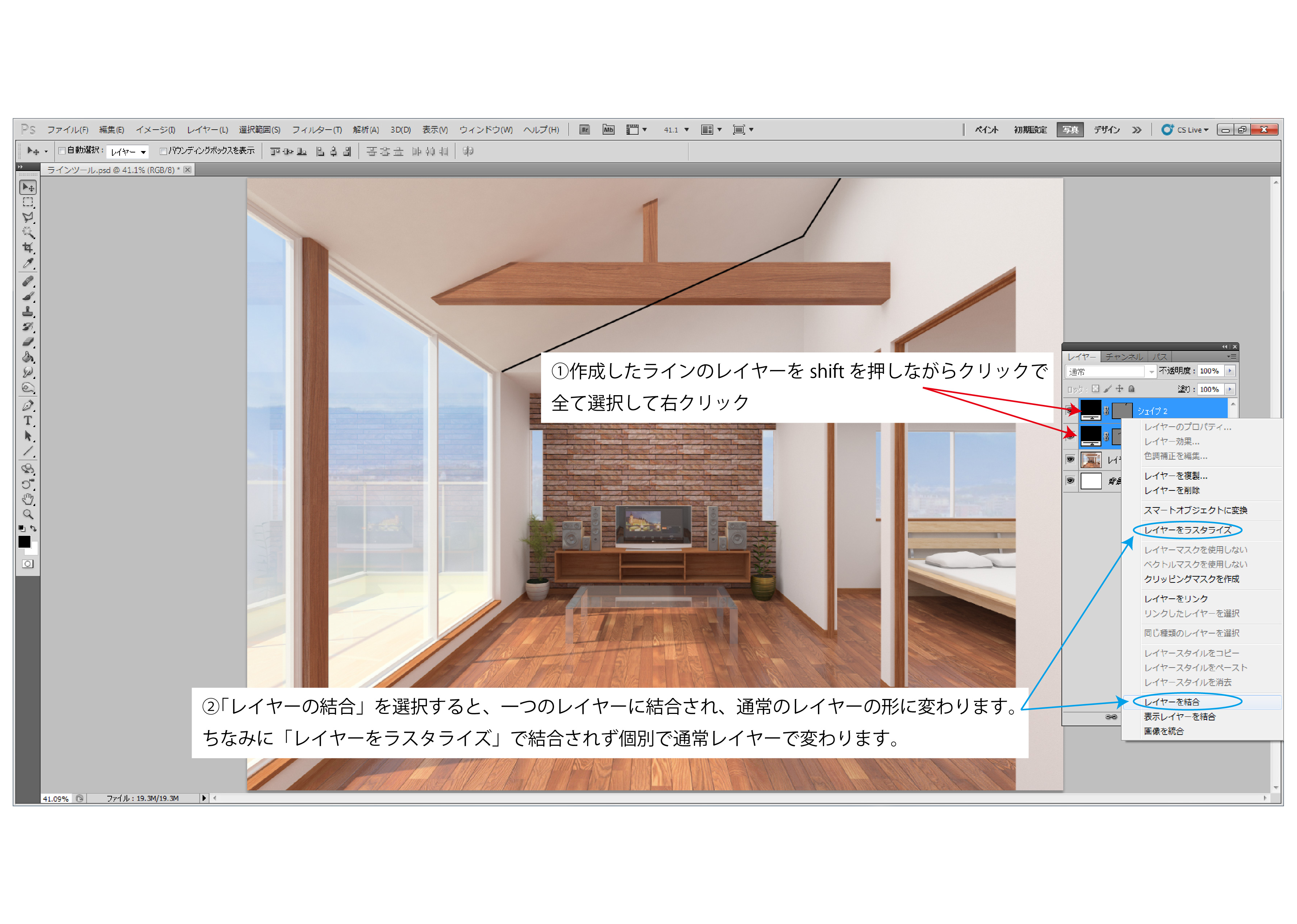Viewport: 1297px width, 924px height.
Task: Choose レイヤーを結合 from context menu
Action: pyautogui.click(x=1172, y=702)
